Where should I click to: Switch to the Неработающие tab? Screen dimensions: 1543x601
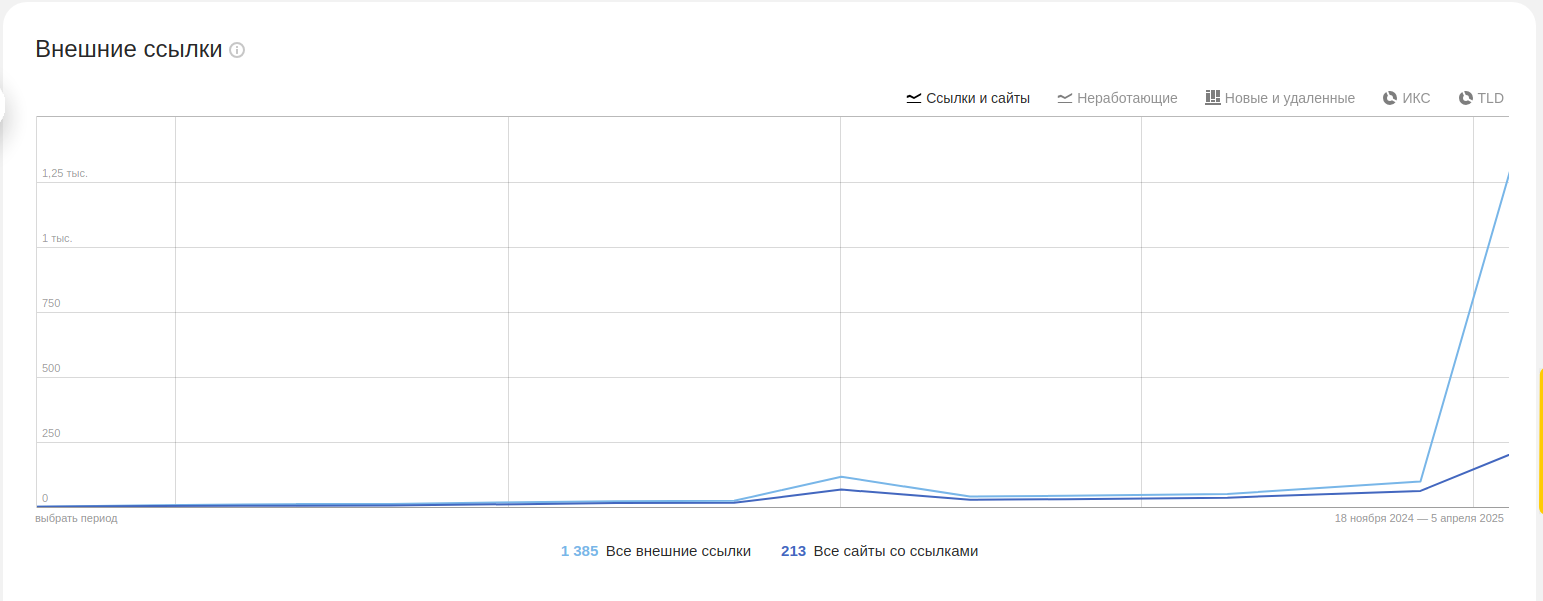click(x=1127, y=98)
